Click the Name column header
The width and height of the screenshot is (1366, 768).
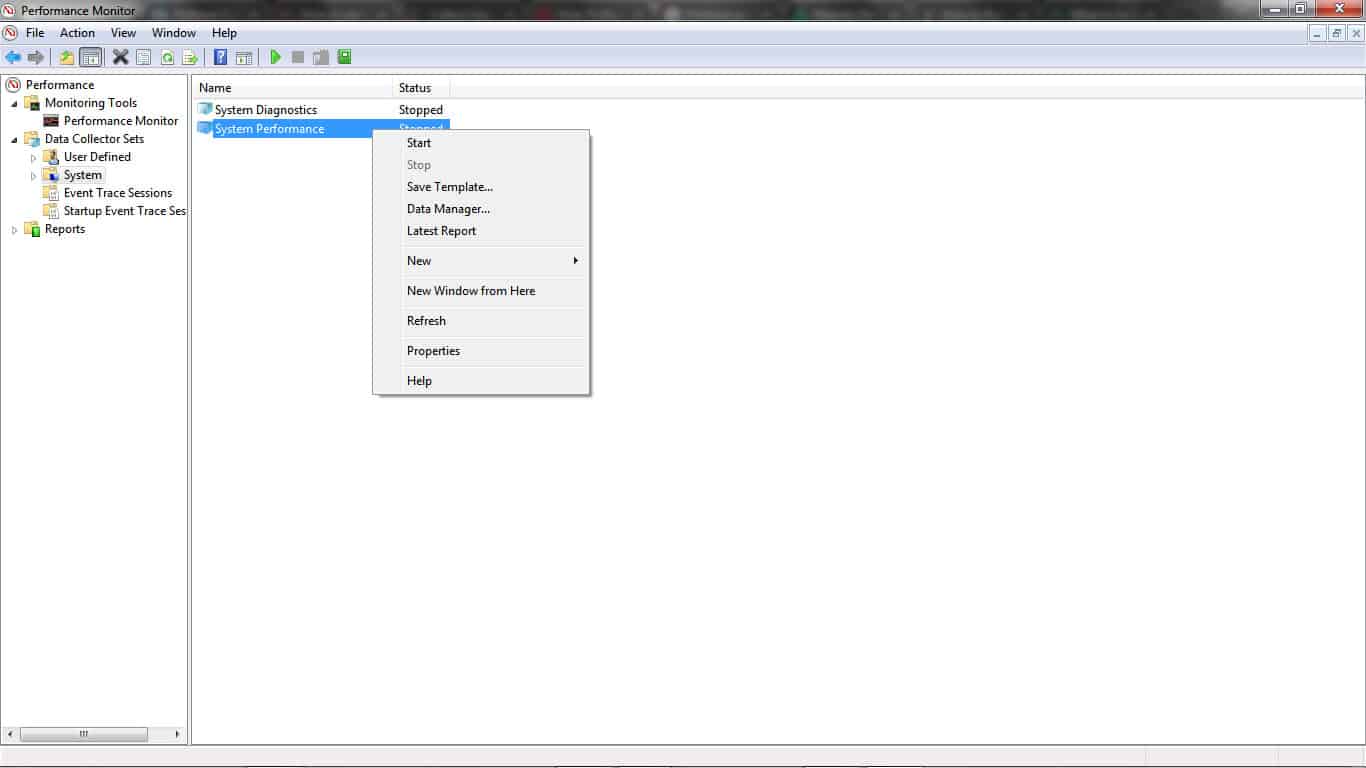click(215, 88)
